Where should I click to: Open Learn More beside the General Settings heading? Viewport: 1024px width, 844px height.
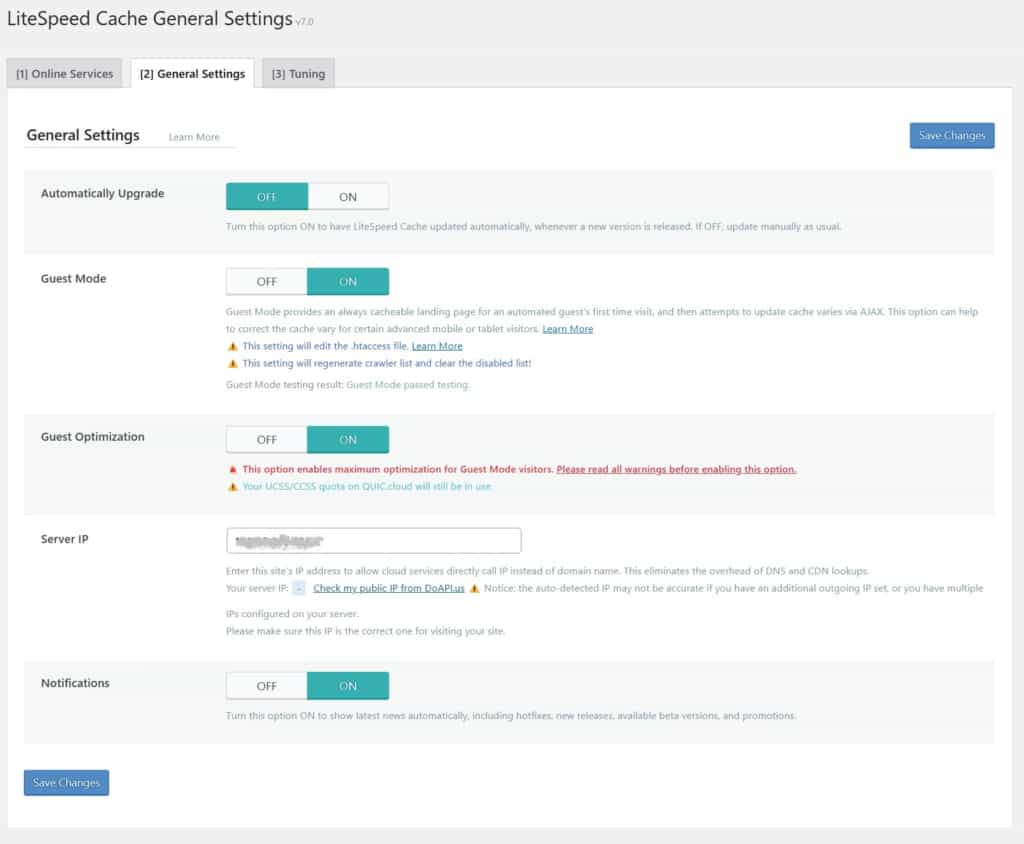tap(194, 137)
